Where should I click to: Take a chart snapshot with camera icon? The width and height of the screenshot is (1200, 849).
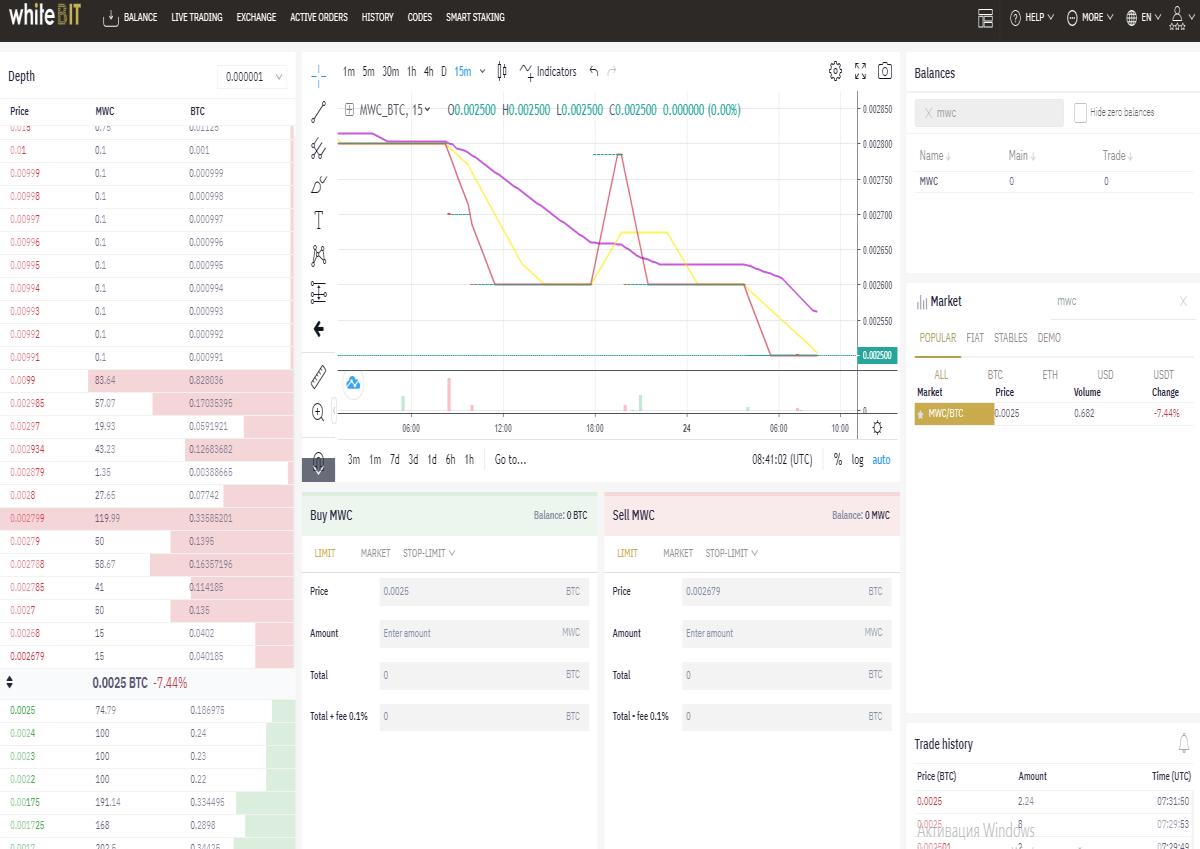pos(885,71)
